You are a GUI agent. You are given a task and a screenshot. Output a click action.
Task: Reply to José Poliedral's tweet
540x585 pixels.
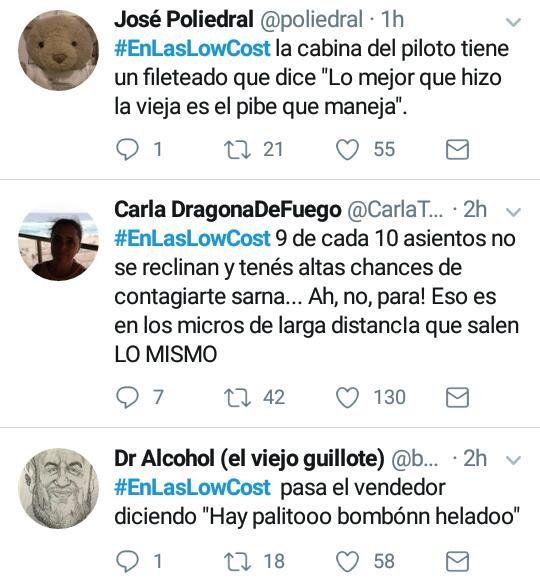pos(127,150)
